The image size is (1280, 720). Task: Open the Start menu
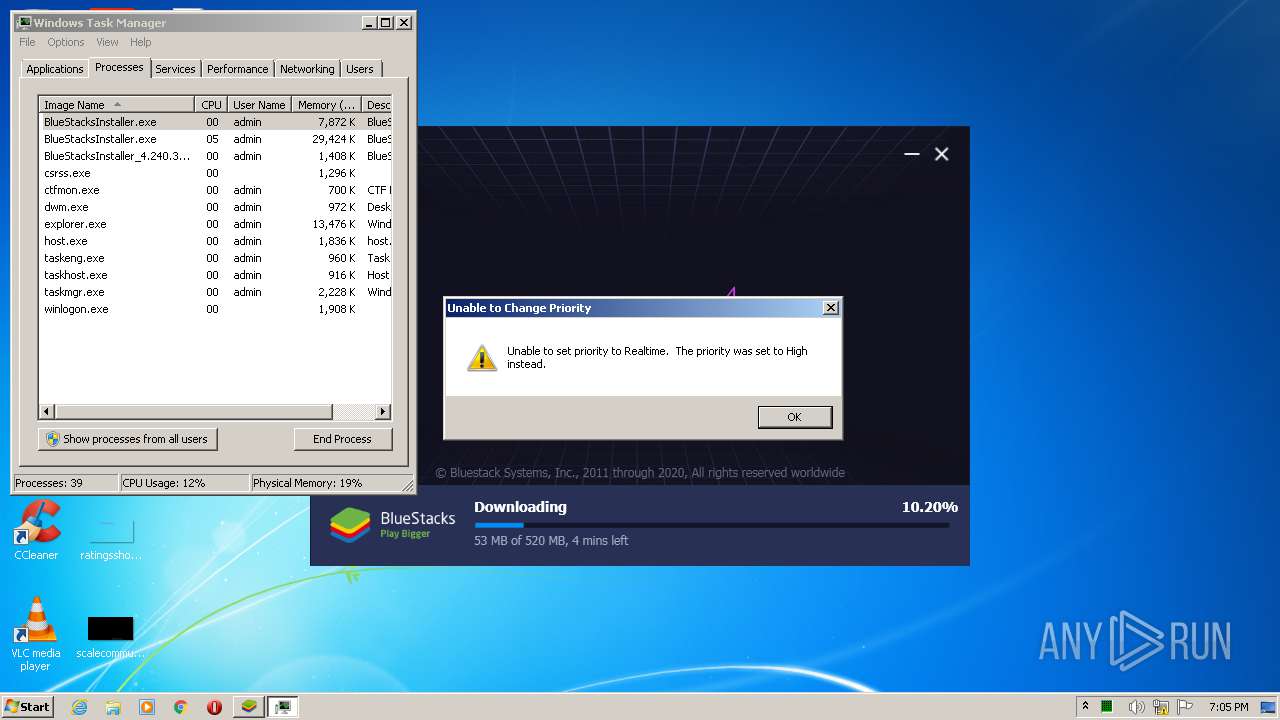pos(27,706)
